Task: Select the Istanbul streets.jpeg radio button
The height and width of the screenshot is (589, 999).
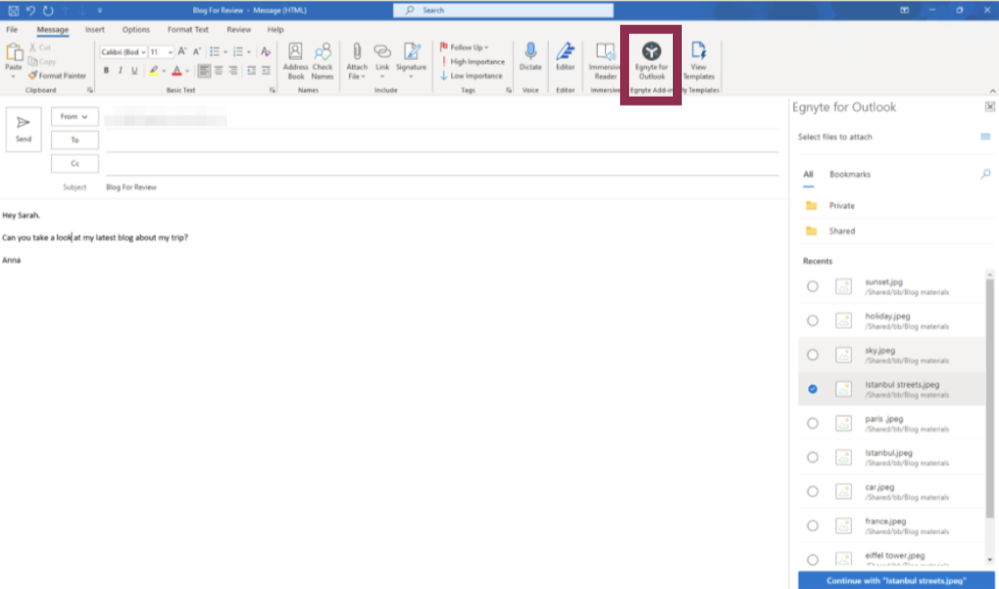Action: click(x=811, y=388)
